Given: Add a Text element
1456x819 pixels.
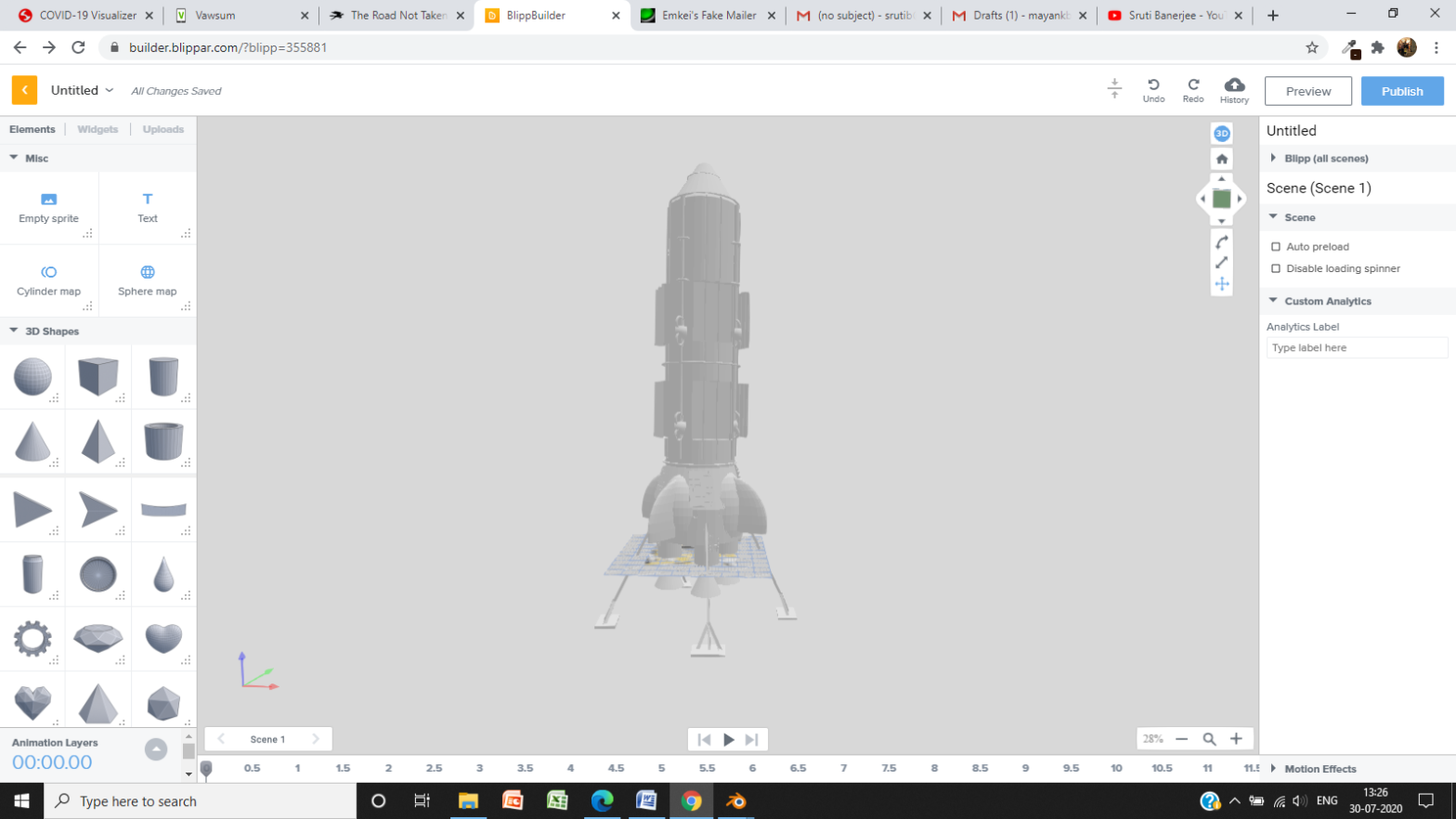Looking at the screenshot, I should point(148,208).
